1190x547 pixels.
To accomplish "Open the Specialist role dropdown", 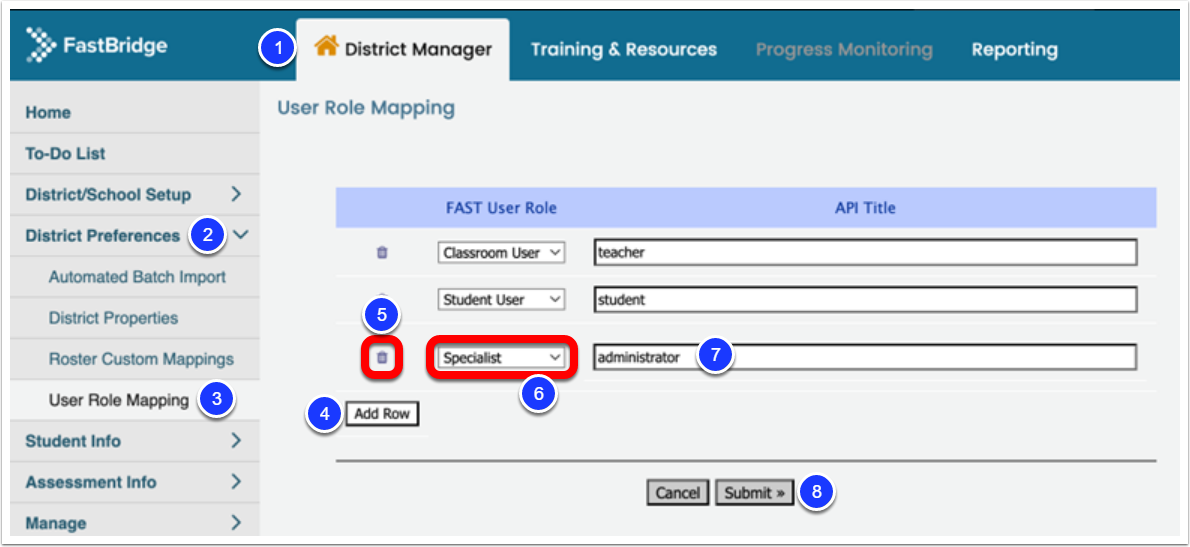I will pyautogui.click(x=502, y=357).
